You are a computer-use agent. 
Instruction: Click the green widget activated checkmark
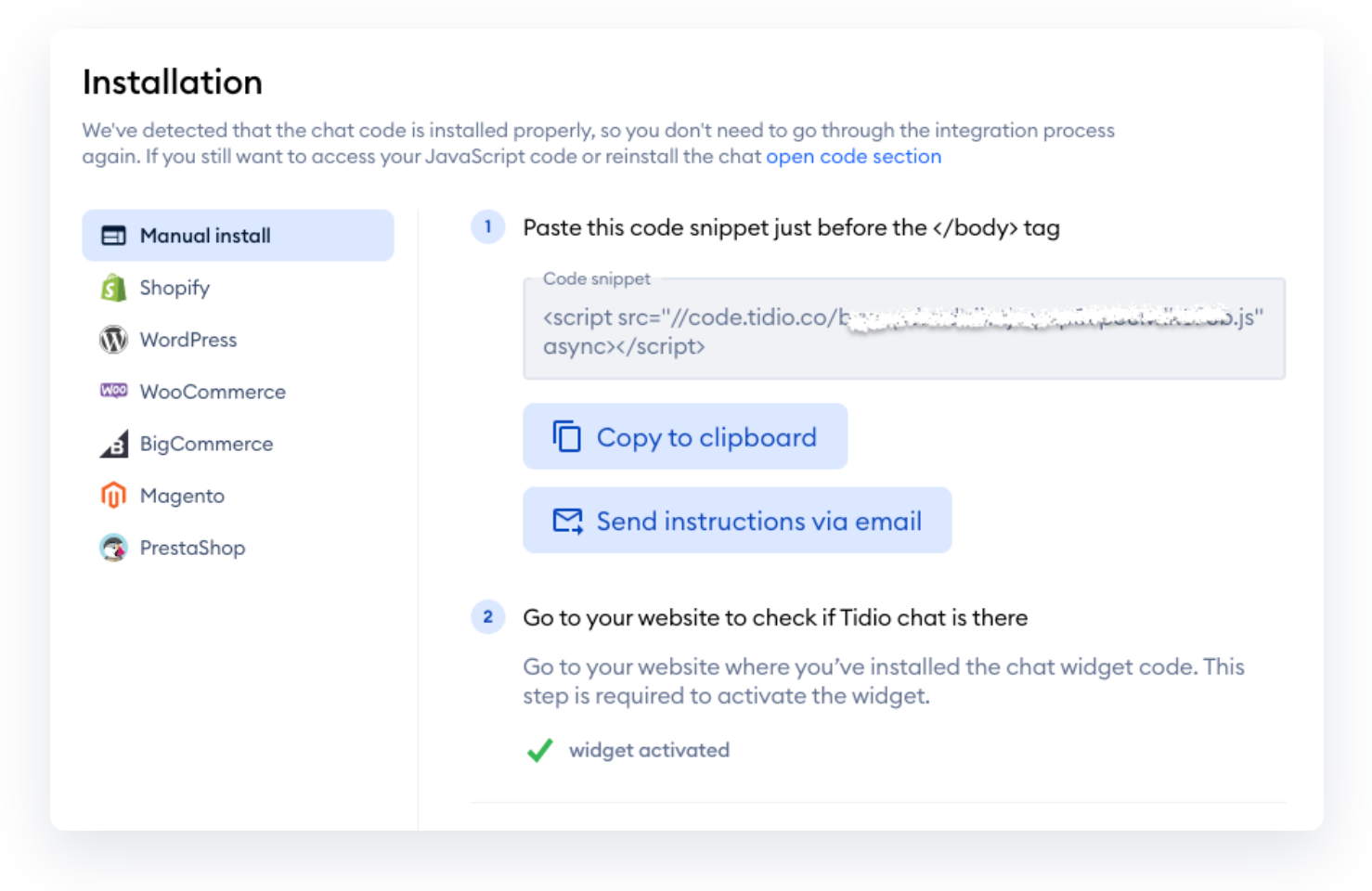point(539,750)
